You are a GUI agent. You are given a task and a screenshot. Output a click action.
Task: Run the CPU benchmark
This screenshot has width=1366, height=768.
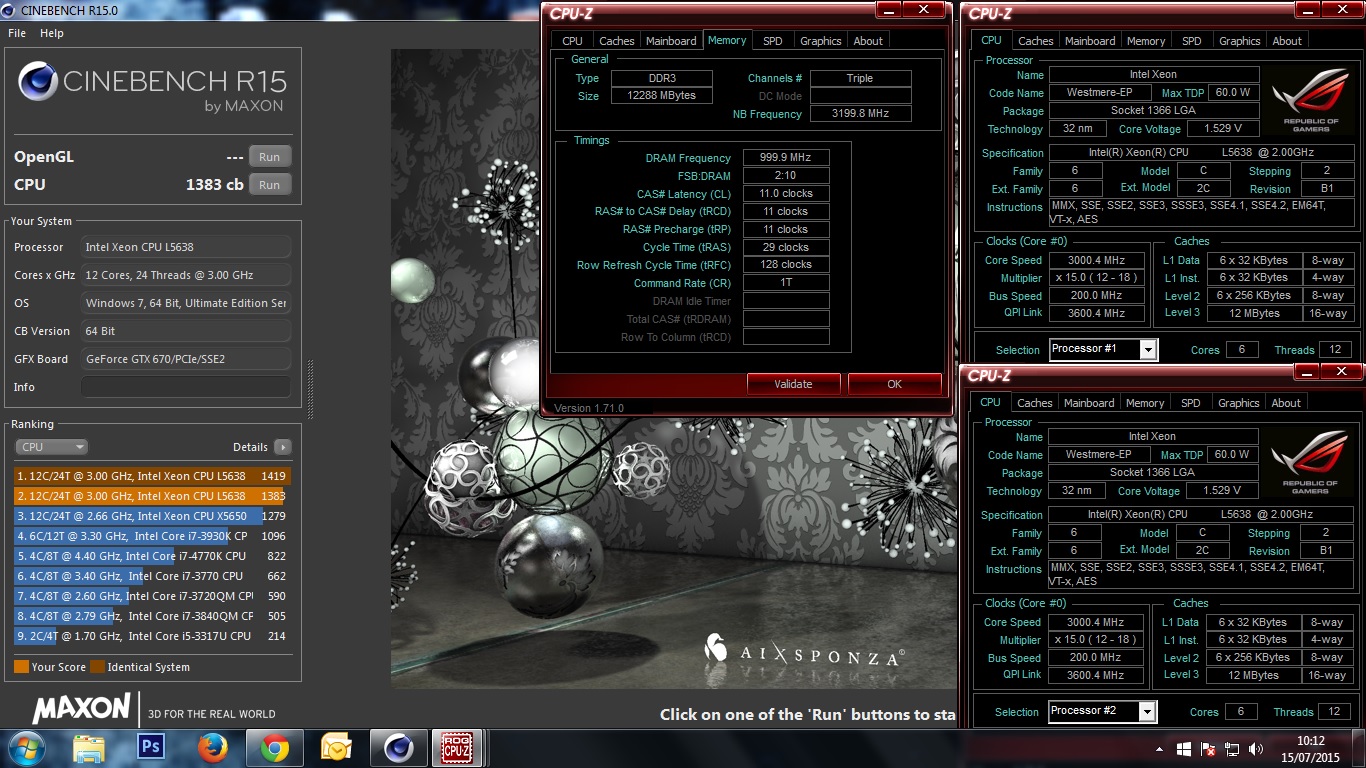270,185
